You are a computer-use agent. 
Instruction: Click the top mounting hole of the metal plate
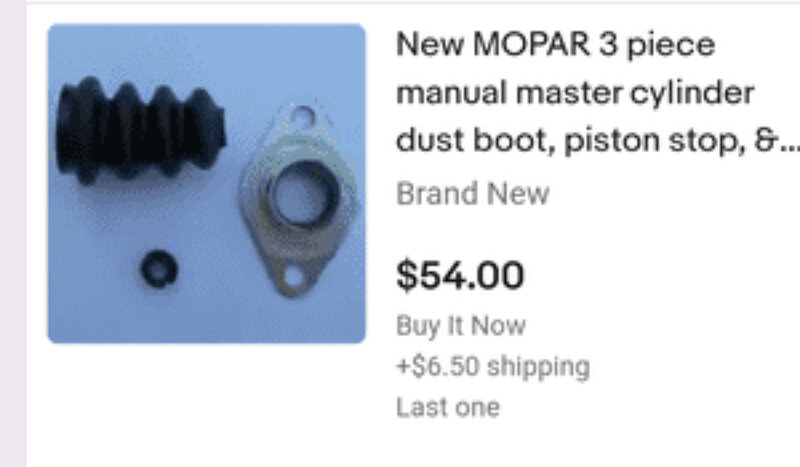pos(303,117)
